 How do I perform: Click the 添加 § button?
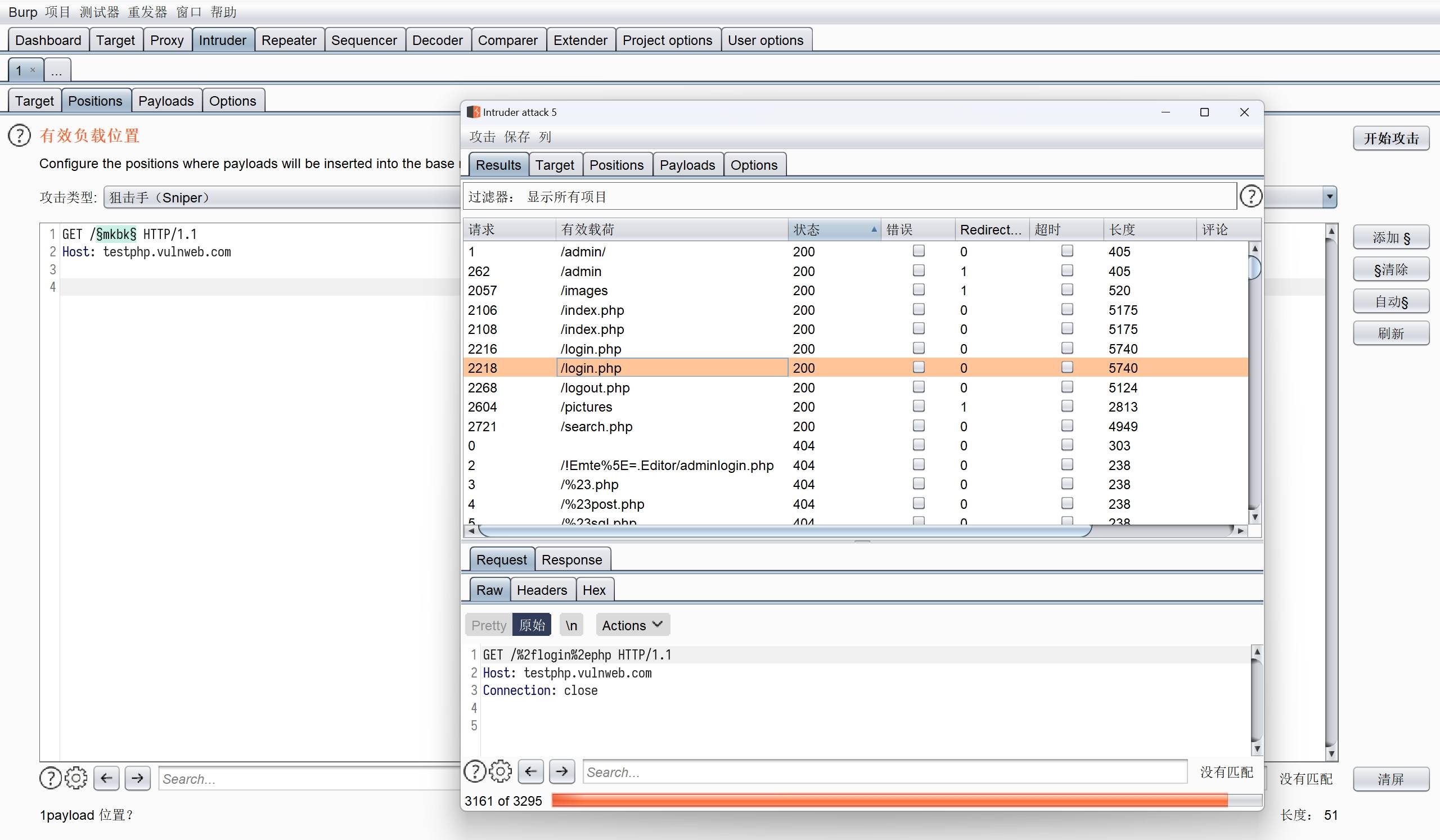[x=1390, y=238]
